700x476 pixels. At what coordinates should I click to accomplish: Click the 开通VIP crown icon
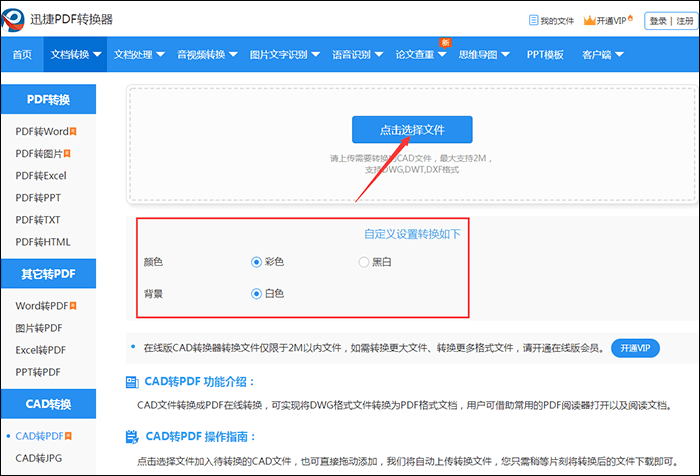pyautogui.click(x=589, y=20)
